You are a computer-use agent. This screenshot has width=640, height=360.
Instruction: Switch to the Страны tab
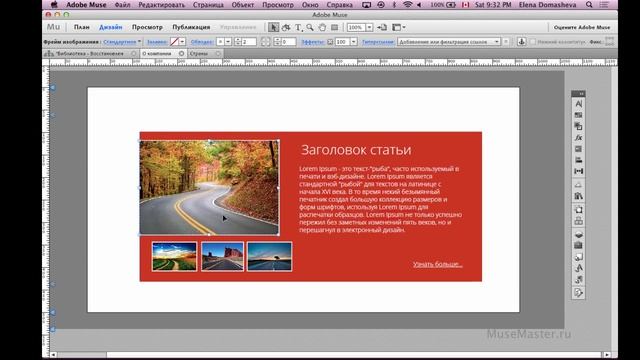pyautogui.click(x=199, y=53)
